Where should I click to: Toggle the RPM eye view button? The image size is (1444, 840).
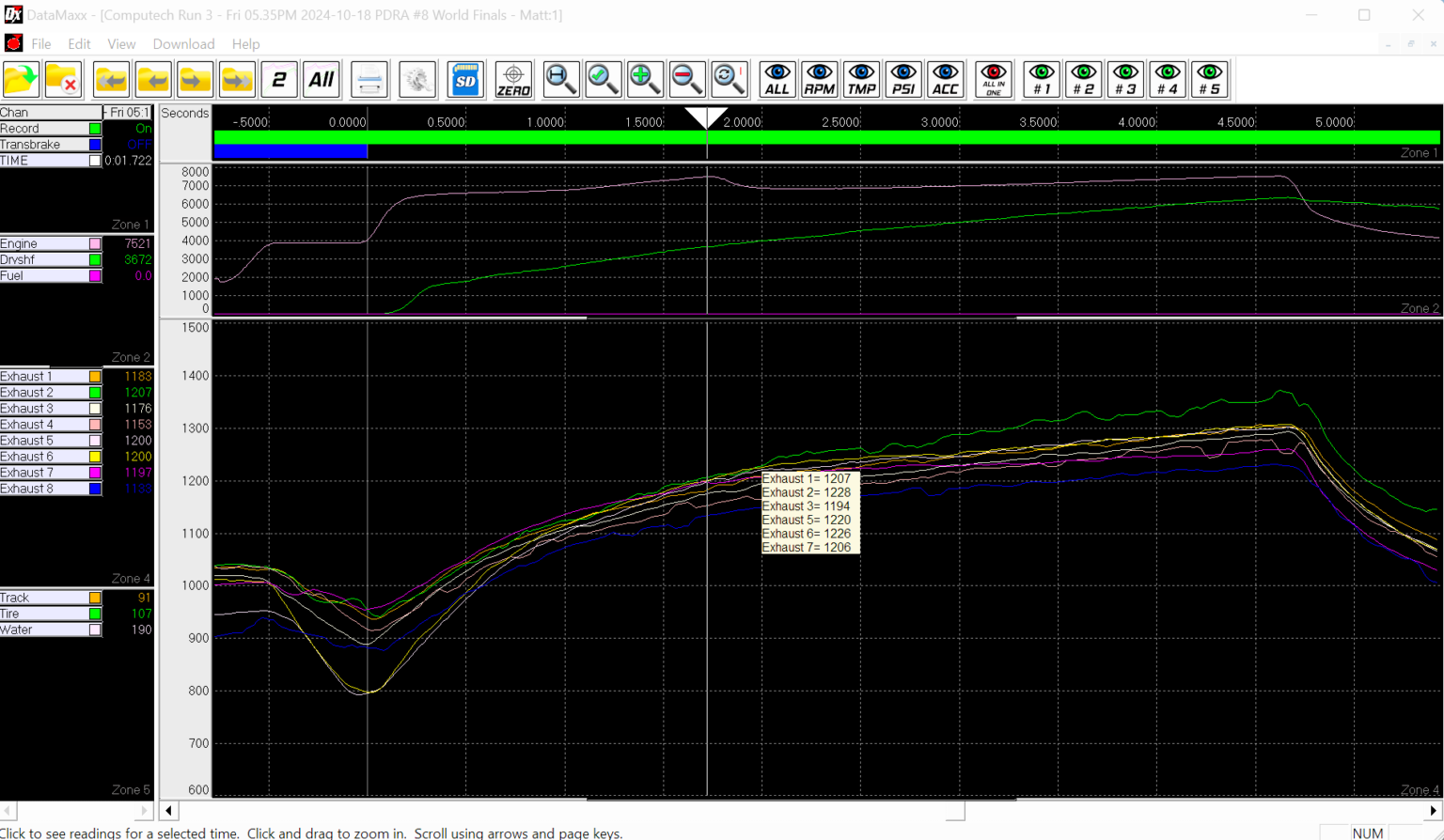click(x=819, y=80)
